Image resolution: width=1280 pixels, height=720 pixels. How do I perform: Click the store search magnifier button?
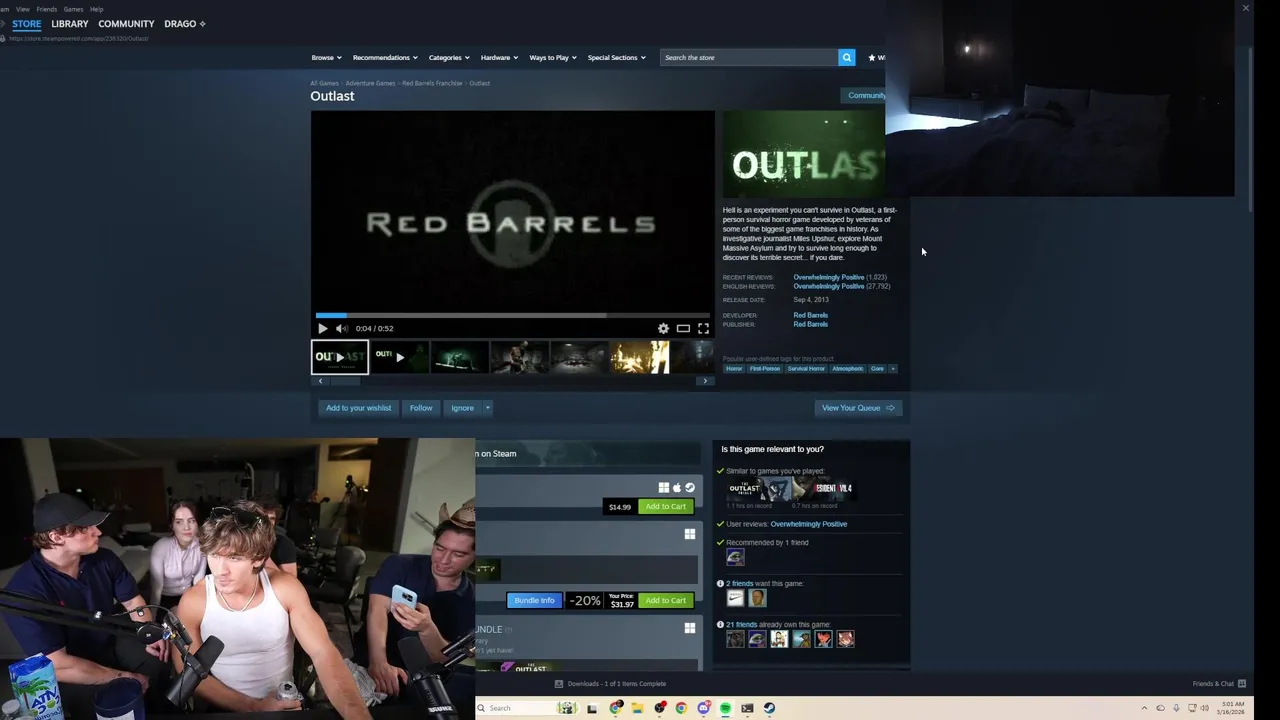pyautogui.click(x=846, y=57)
